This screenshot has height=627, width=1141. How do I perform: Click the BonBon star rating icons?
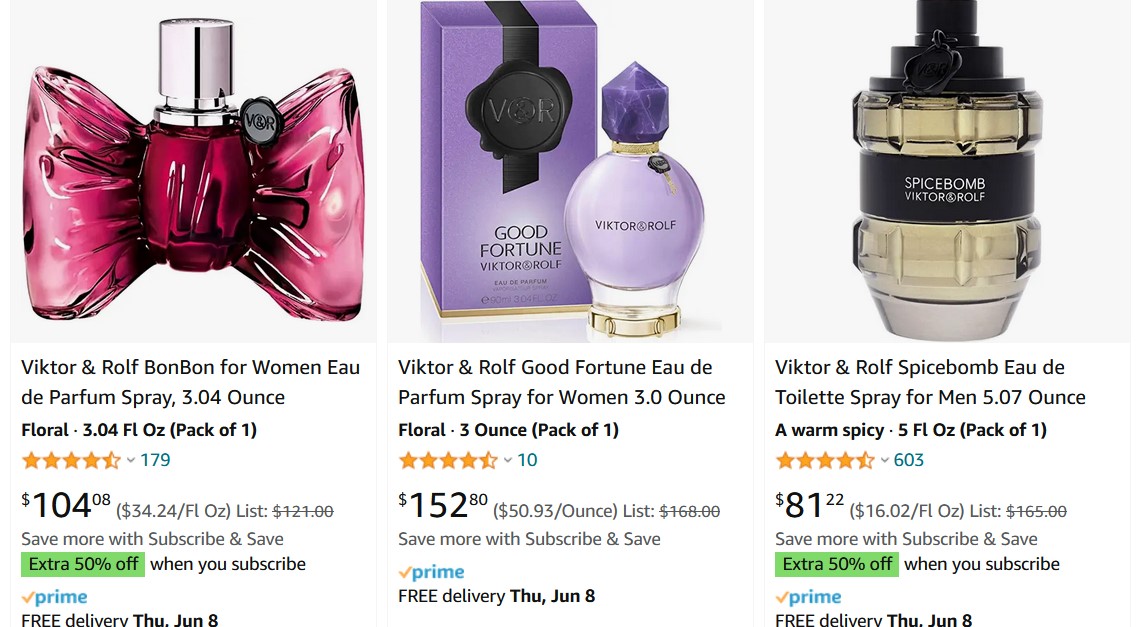[x=71, y=461]
